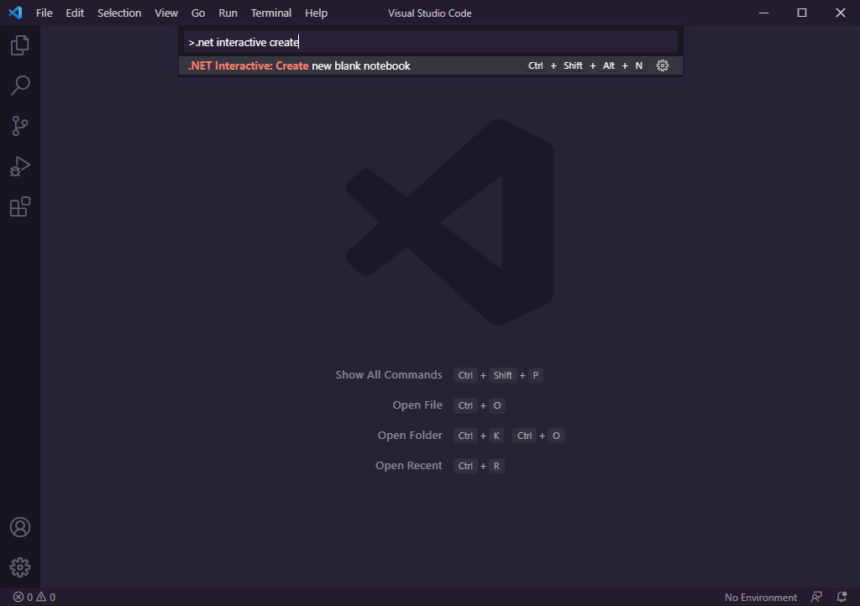Click No Environment in the status bar
This screenshot has width=860, height=606.
click(x=760, y=597)
